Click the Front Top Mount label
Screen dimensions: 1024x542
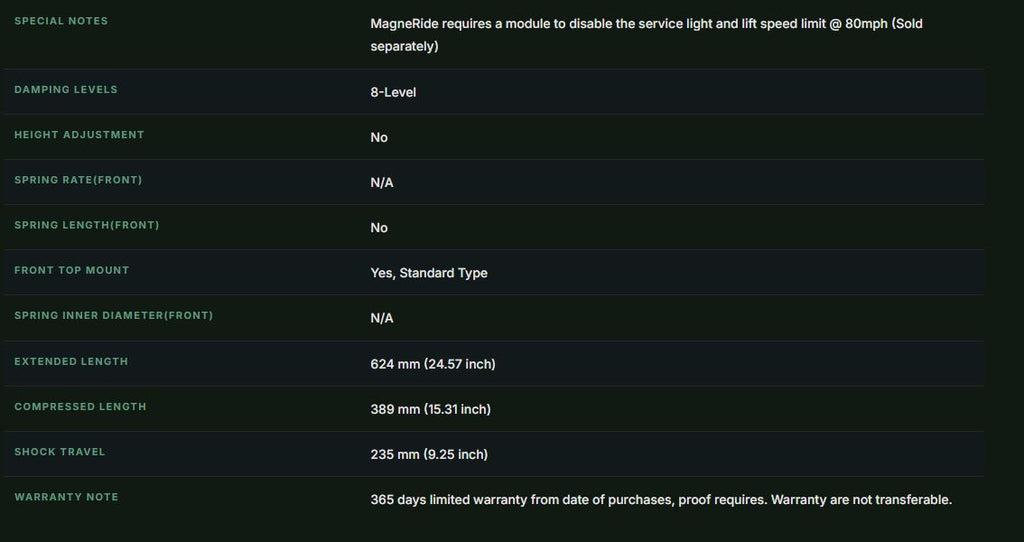[72, 270]
